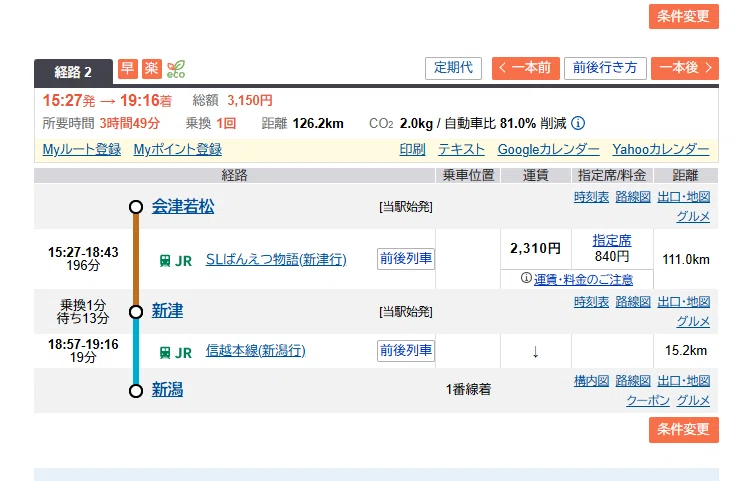Open 前後行き方 alternative routes

pyautogui.click(x=605, y=68)
